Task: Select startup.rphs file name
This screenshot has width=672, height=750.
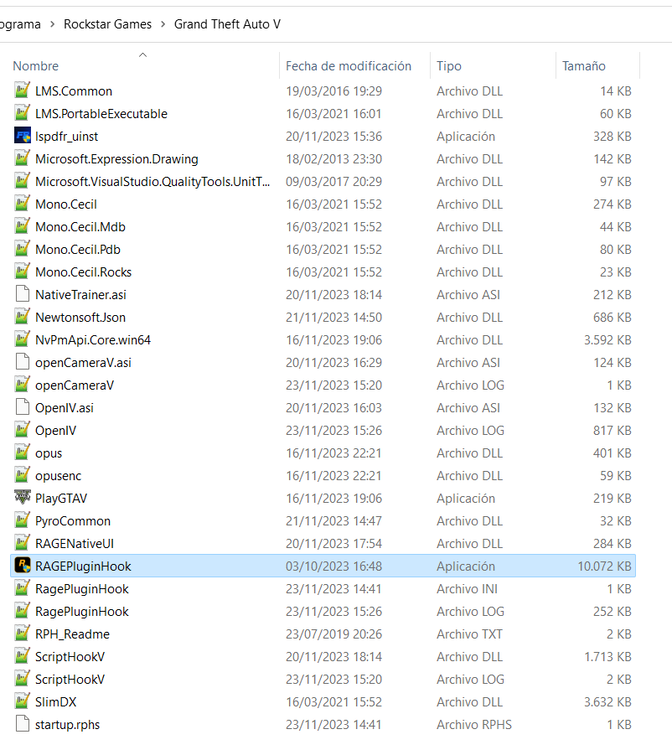Action: (67, 725)
